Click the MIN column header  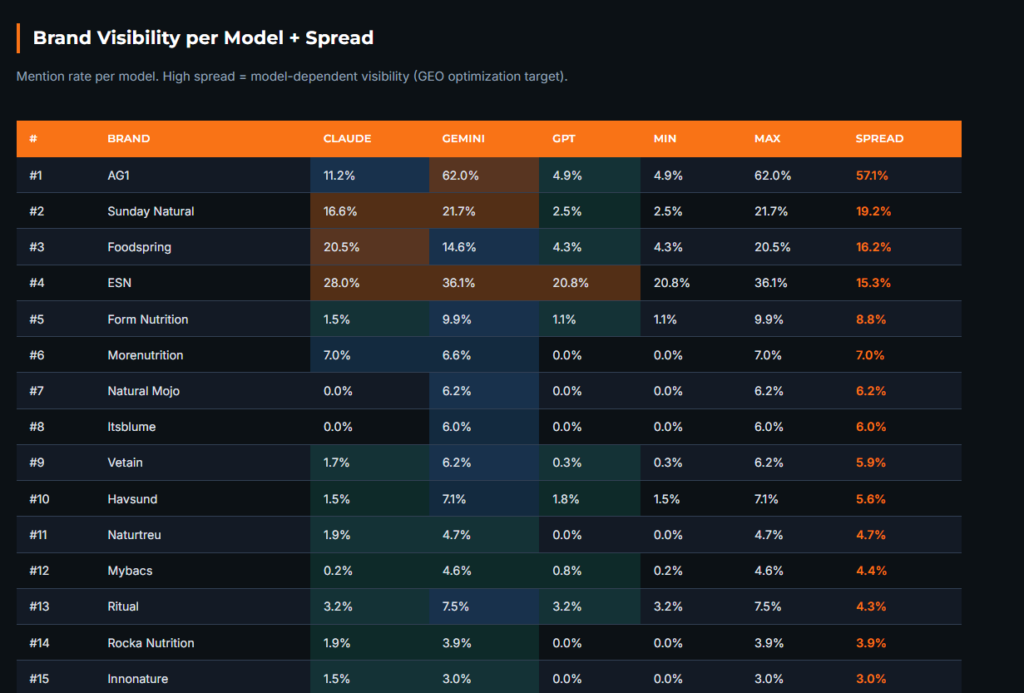665,138
